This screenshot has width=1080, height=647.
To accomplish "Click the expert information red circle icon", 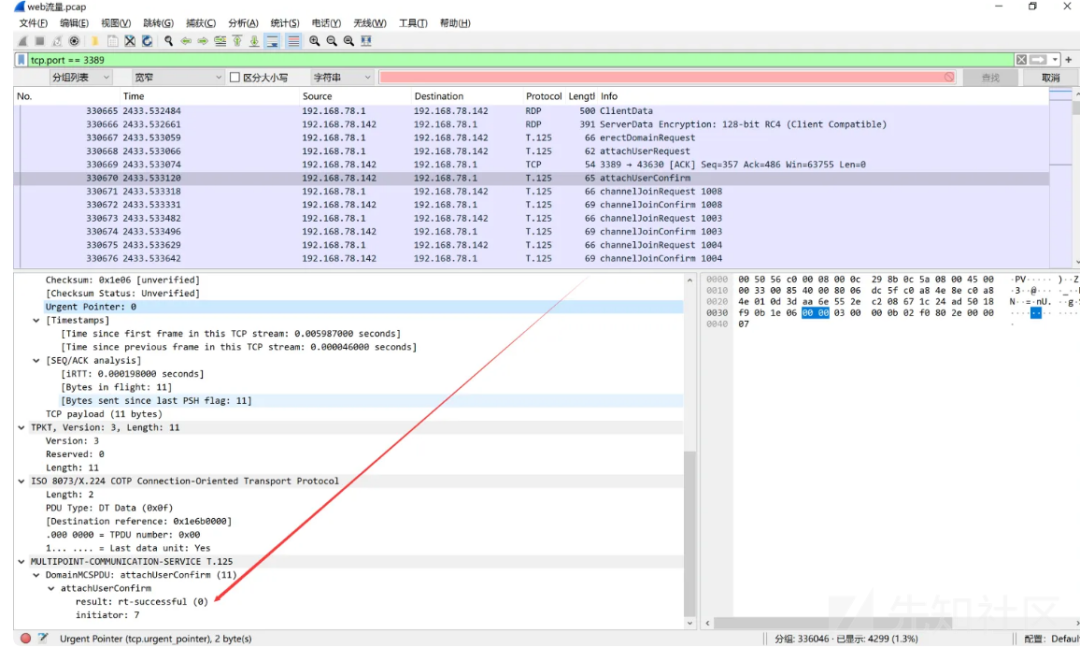I will (25, 638).
